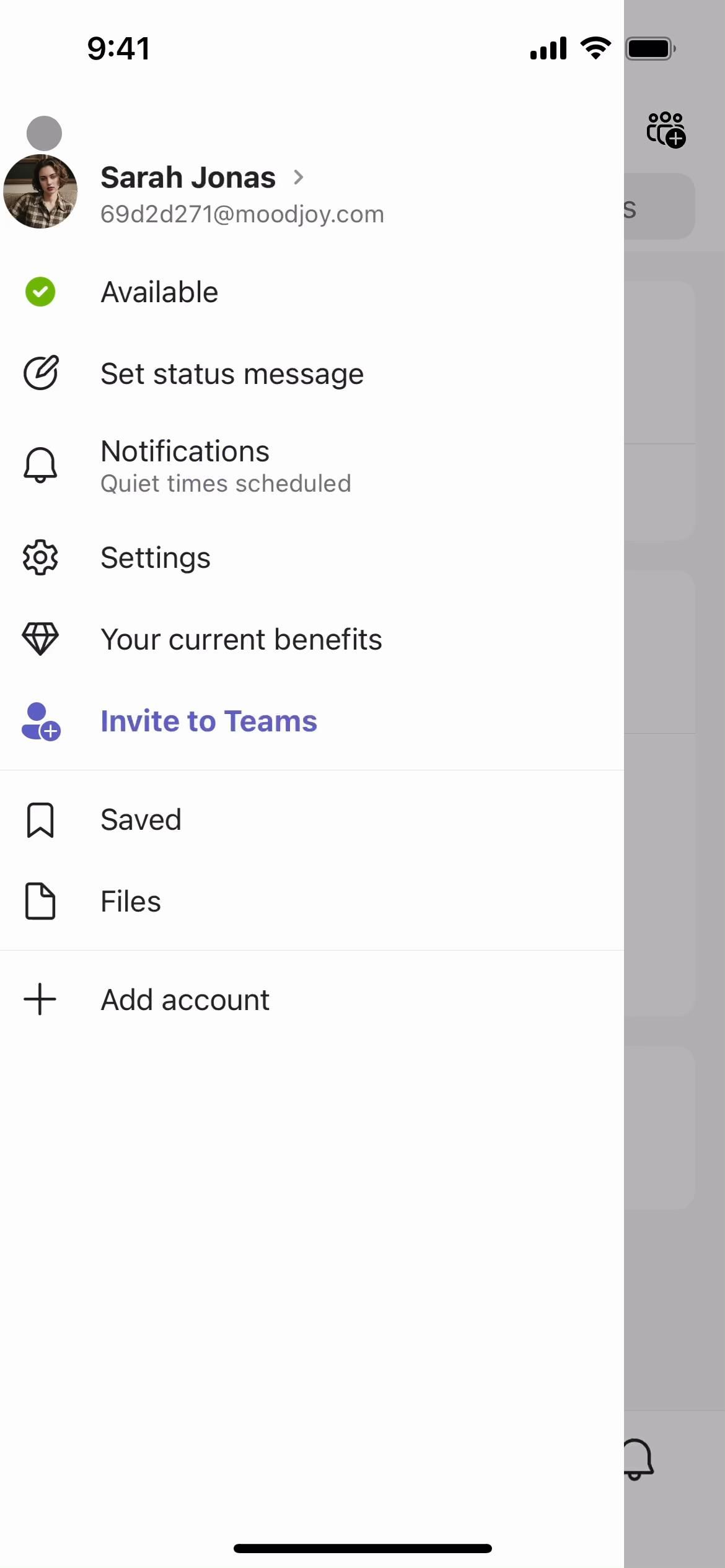Open Notifications quiet times options

[226, 466]
